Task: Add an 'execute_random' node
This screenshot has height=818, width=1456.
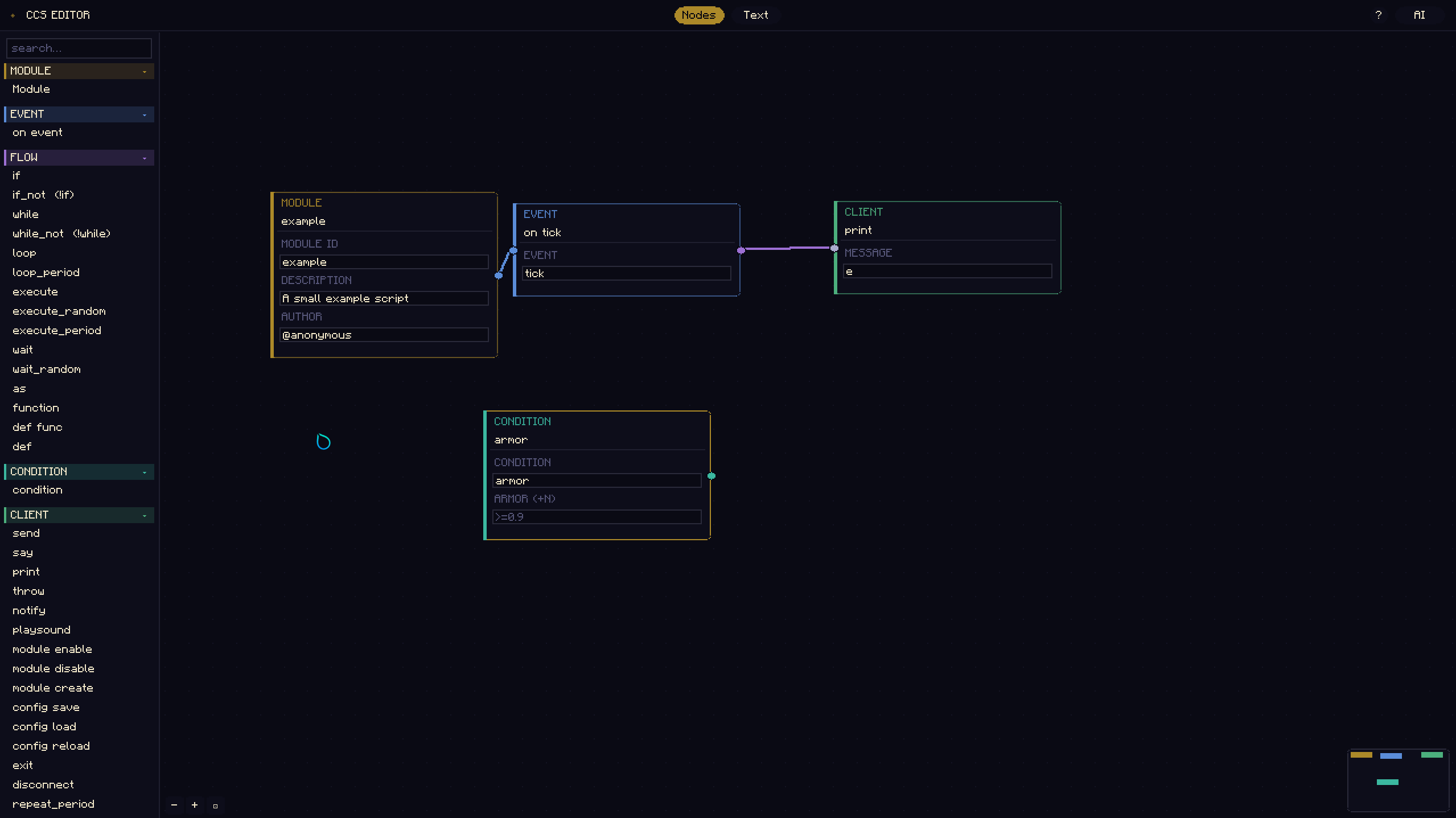Action: click(79, 311)
